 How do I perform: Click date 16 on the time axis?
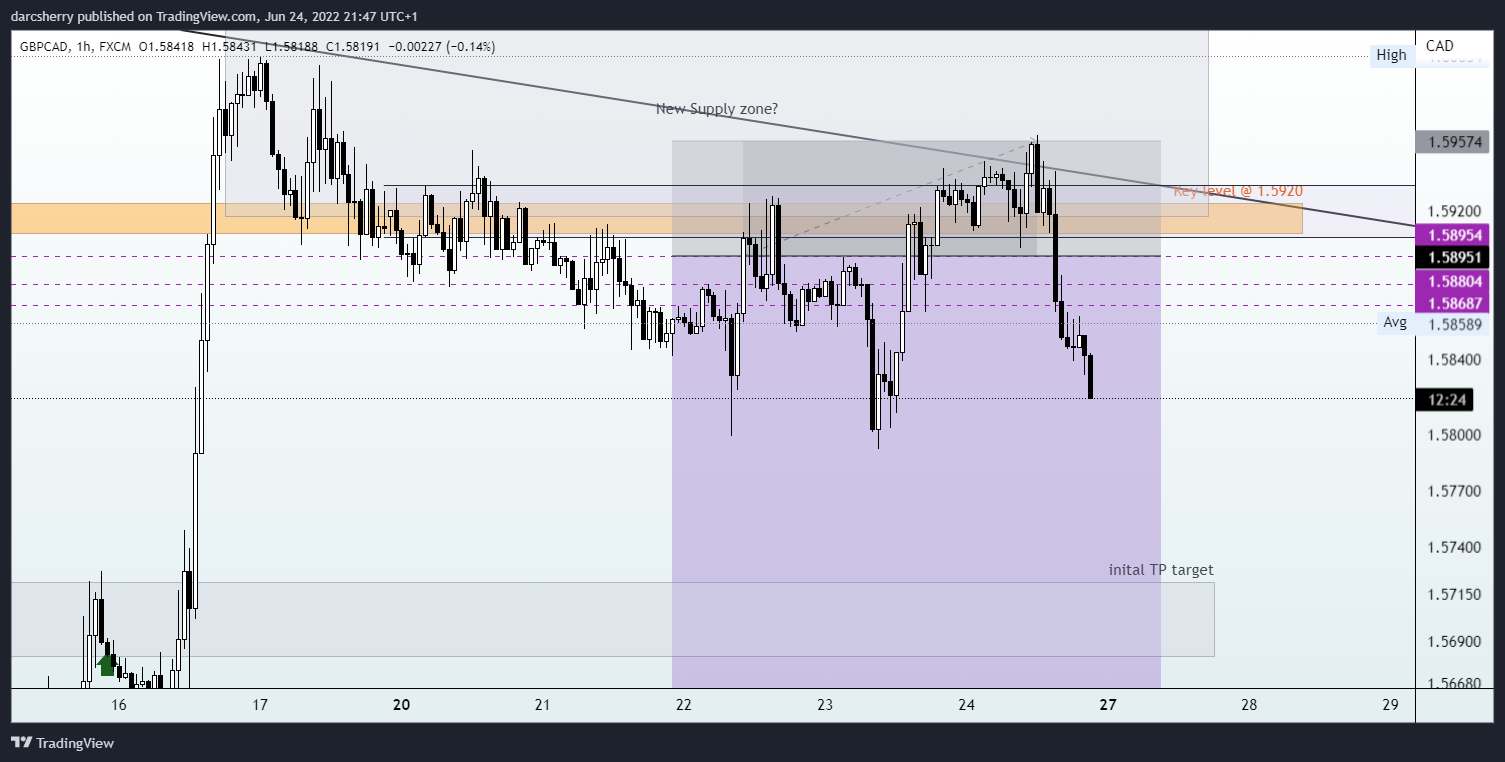click(119, 705)
